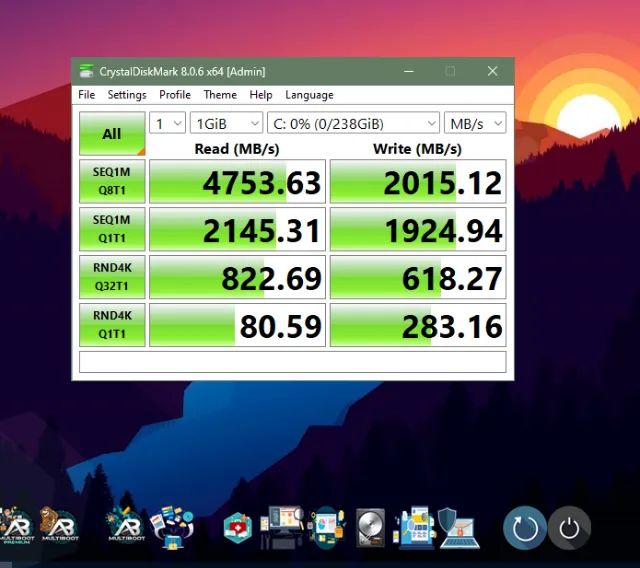Click the 1924.94 write result
The image size is (640, 568).
point(418,229)
